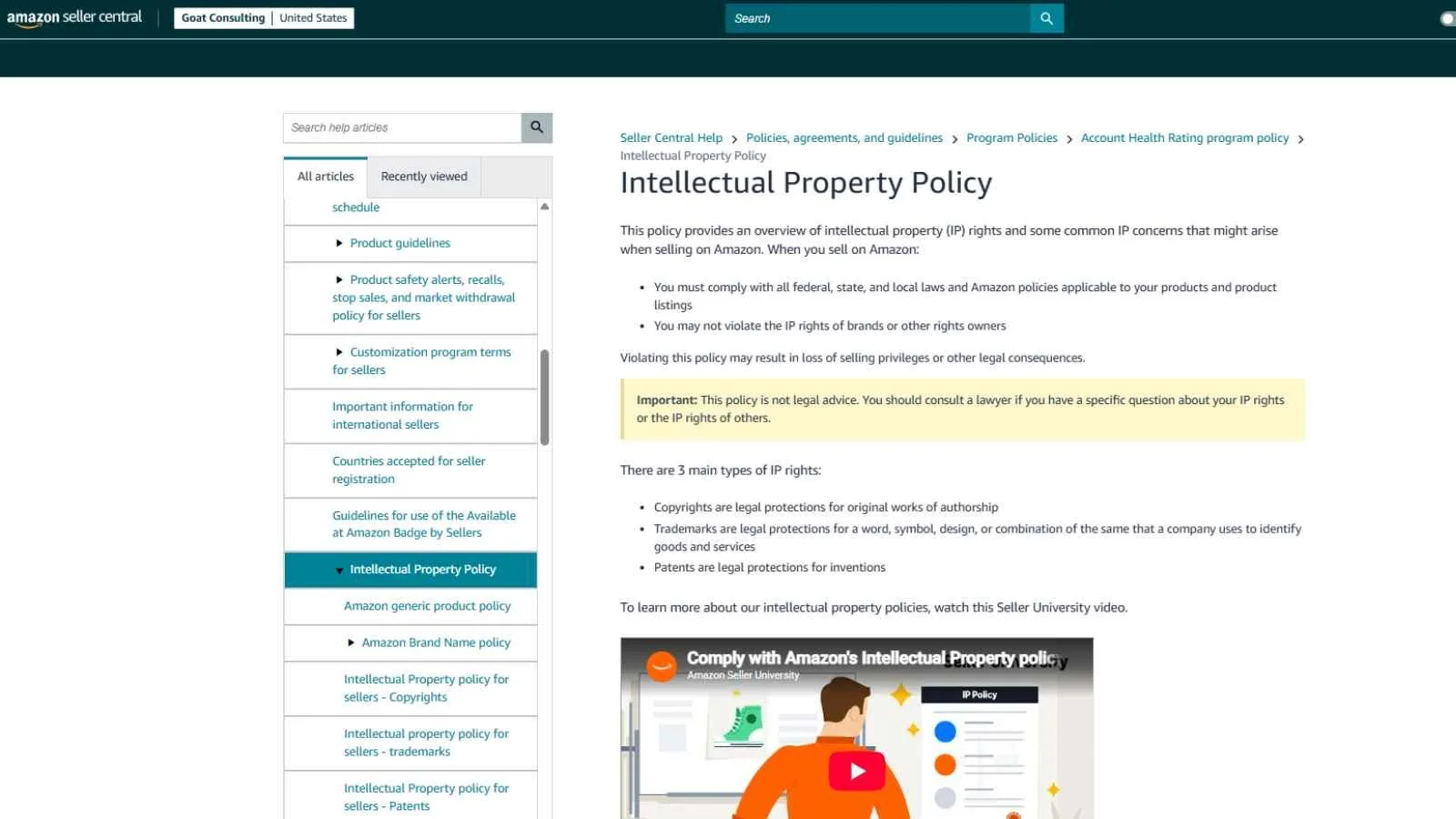Click the Amazon Seller Central logo

[x=75, y=18]
